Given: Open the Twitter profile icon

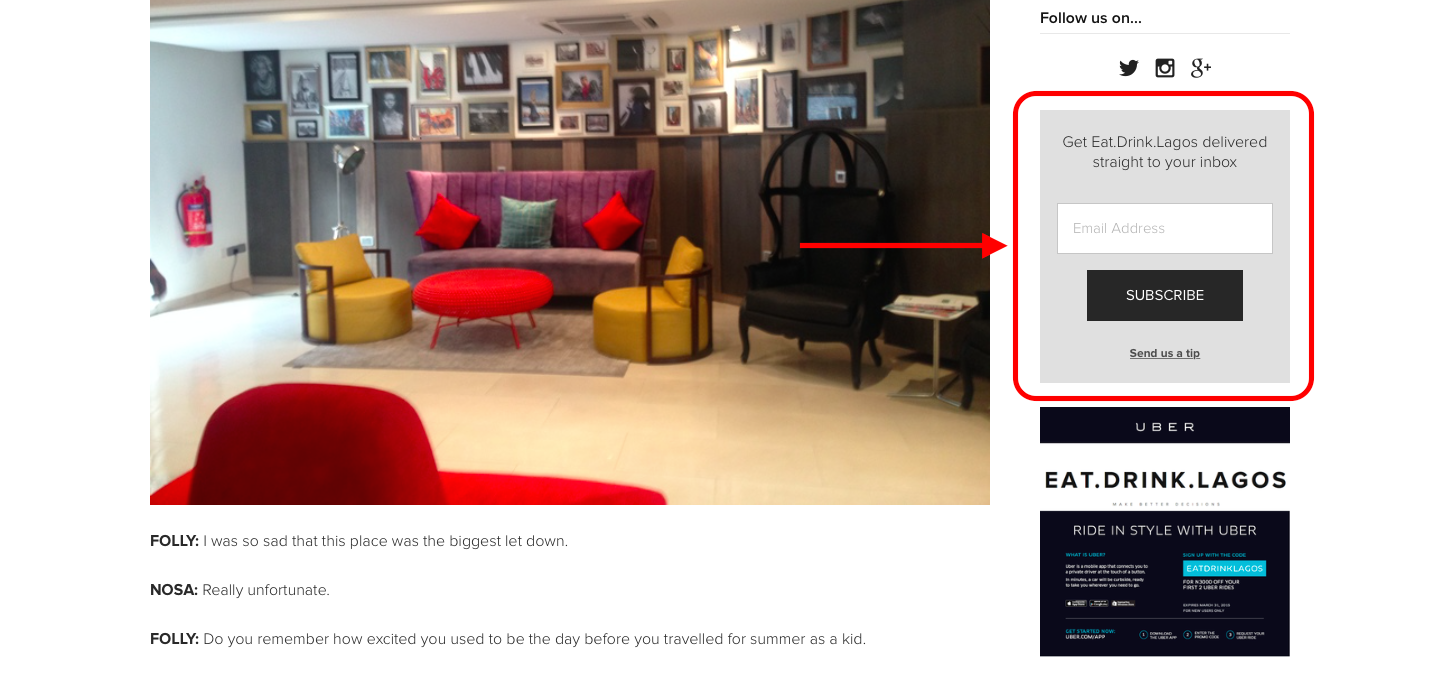Looking at the screenshot, I should coord(1129,68).
